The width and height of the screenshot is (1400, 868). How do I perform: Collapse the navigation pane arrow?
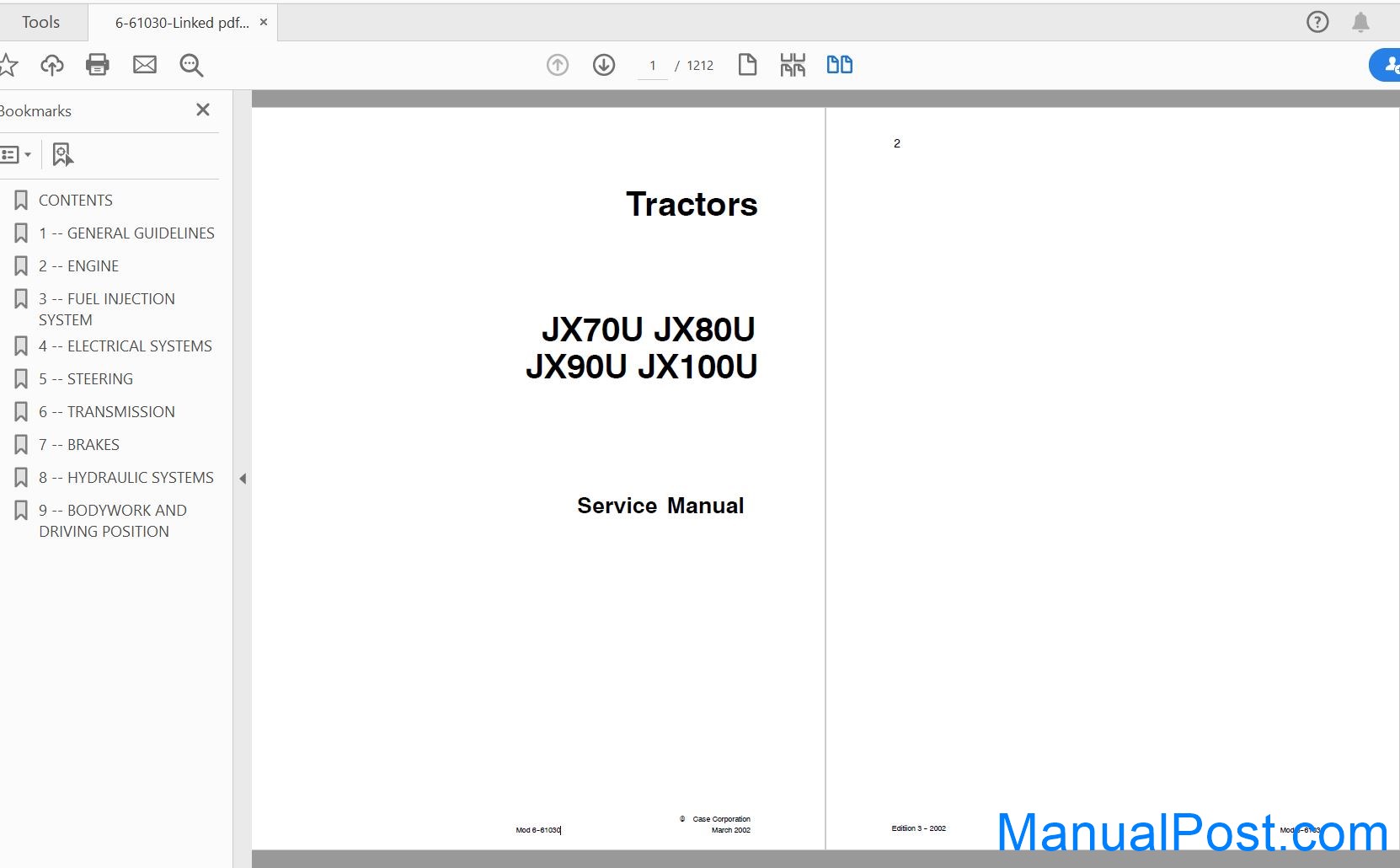point(243,479)
